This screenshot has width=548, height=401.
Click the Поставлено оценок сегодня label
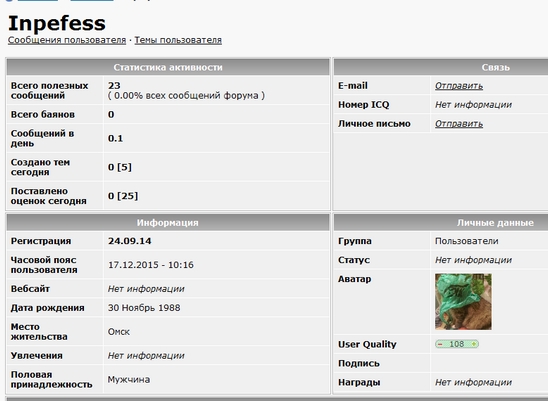48,196
